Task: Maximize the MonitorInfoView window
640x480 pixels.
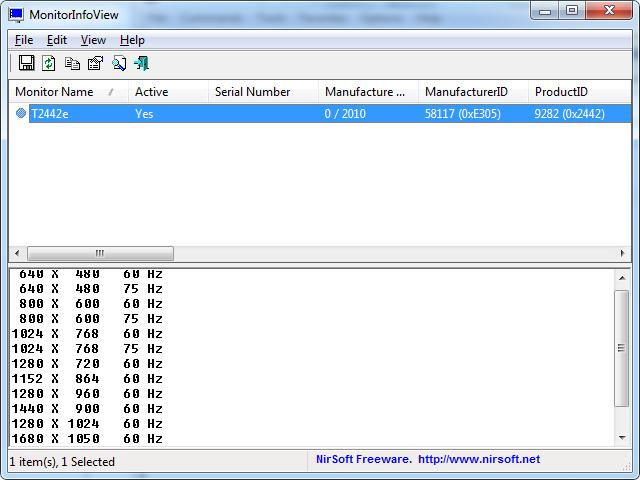Action: click(572, 11)
